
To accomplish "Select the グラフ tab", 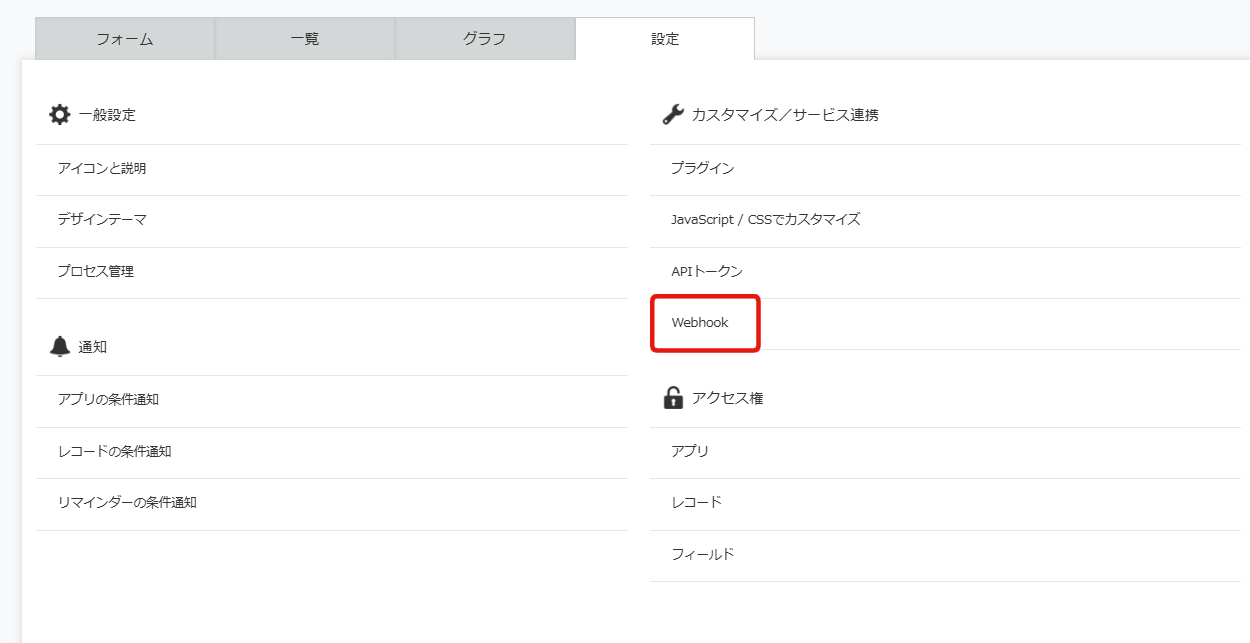I will 485,39.
